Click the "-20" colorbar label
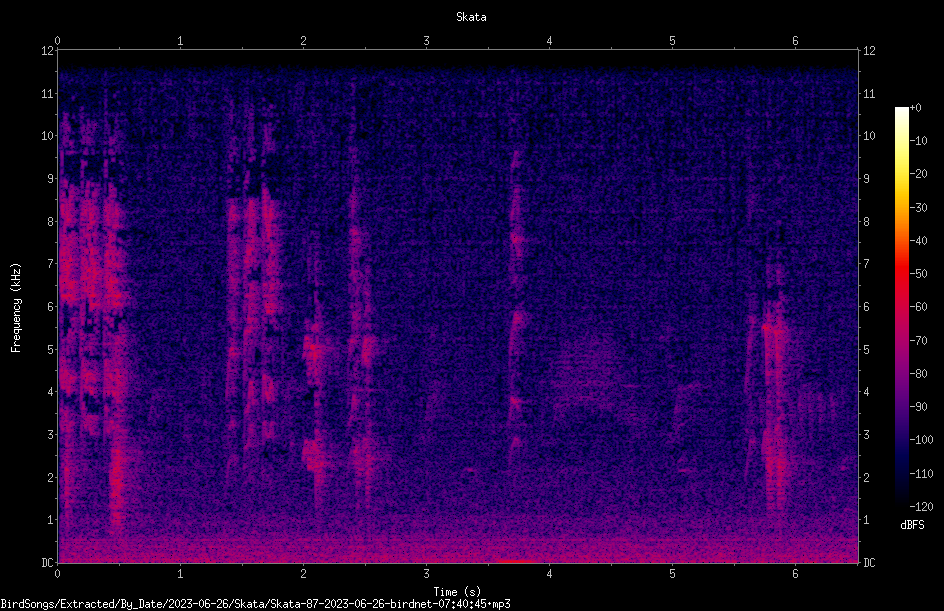This screenshot has height=611, width=944. [x=918, y=174]
